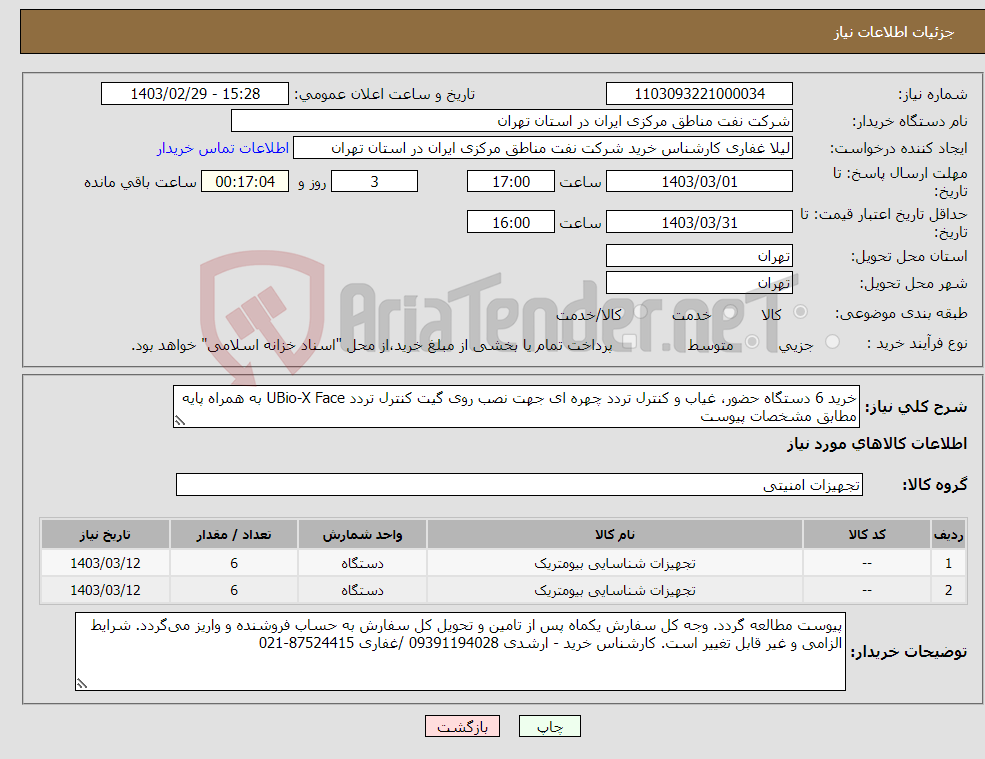Click the تعداد / مقدار column header
Image resolution: width=985 pixels, height=759 pixels.
click(234, 535)
